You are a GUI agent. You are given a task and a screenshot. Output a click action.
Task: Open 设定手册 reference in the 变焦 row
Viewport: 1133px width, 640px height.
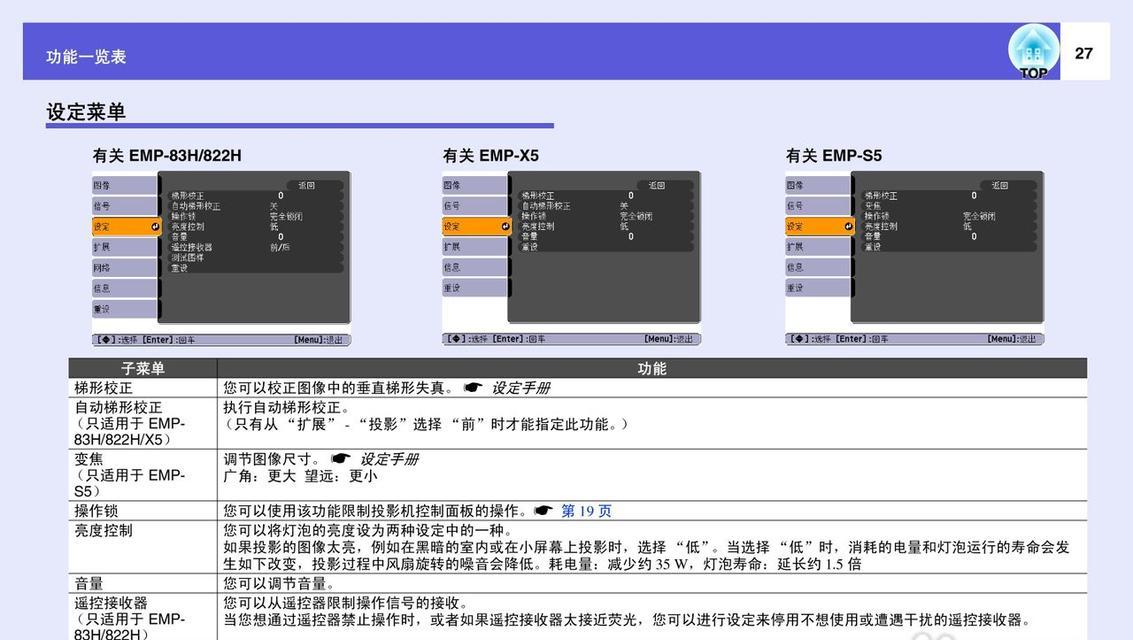pos(389,459)
